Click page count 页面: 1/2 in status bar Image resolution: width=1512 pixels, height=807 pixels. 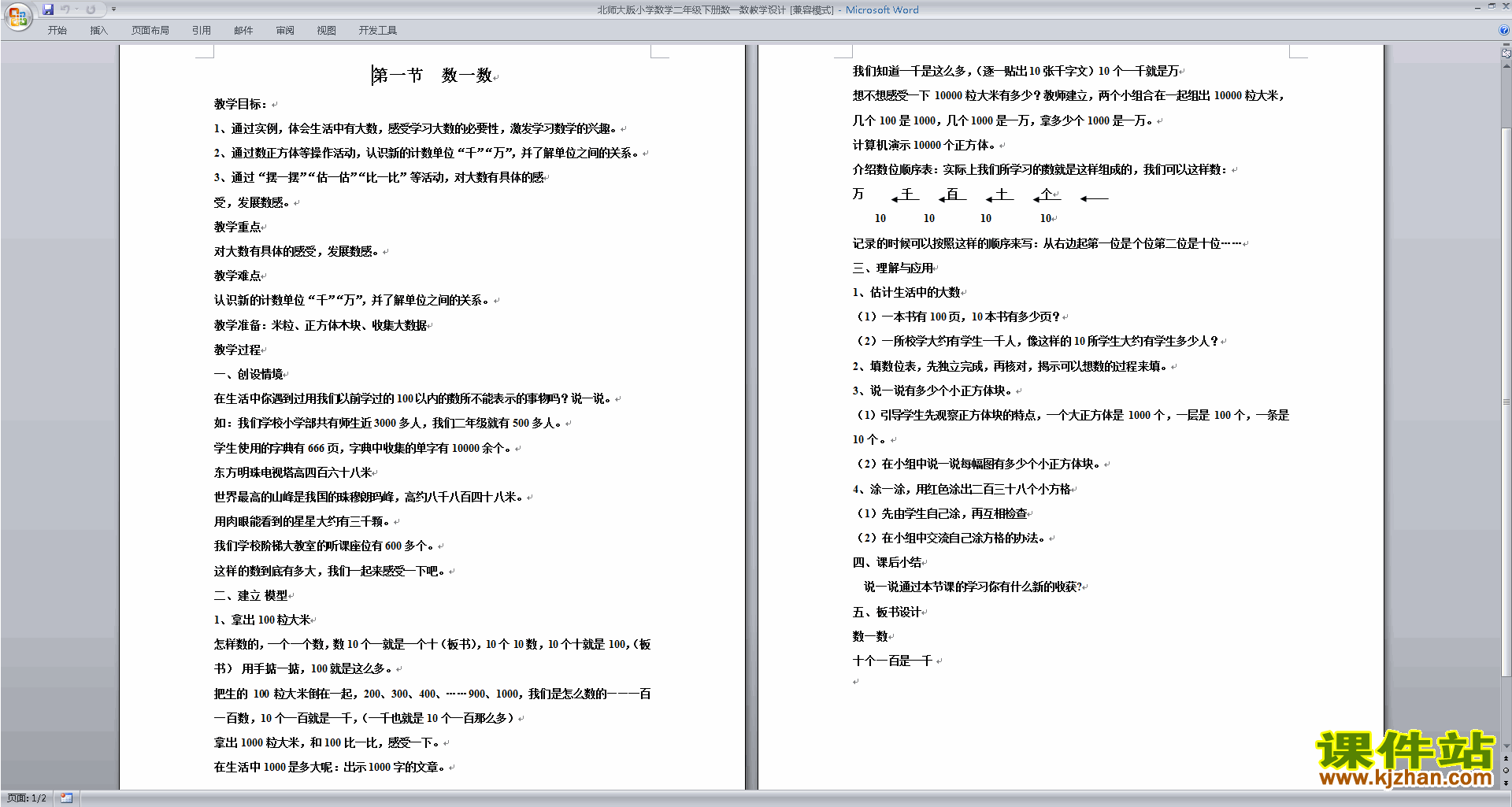[x=27, y=798]
